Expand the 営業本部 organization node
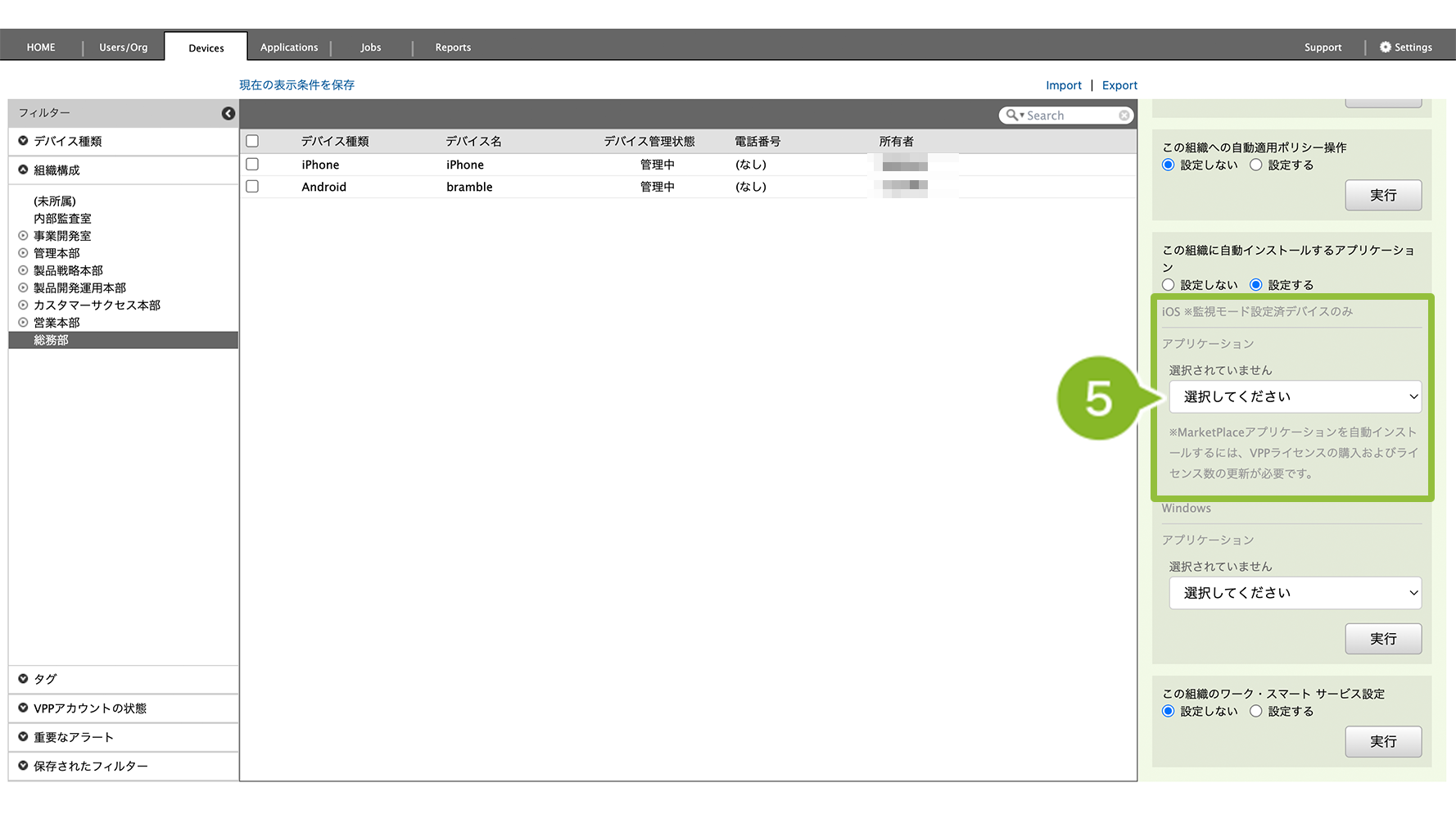The height and width of the screenshot is (819, 1456). click(23, 323)
